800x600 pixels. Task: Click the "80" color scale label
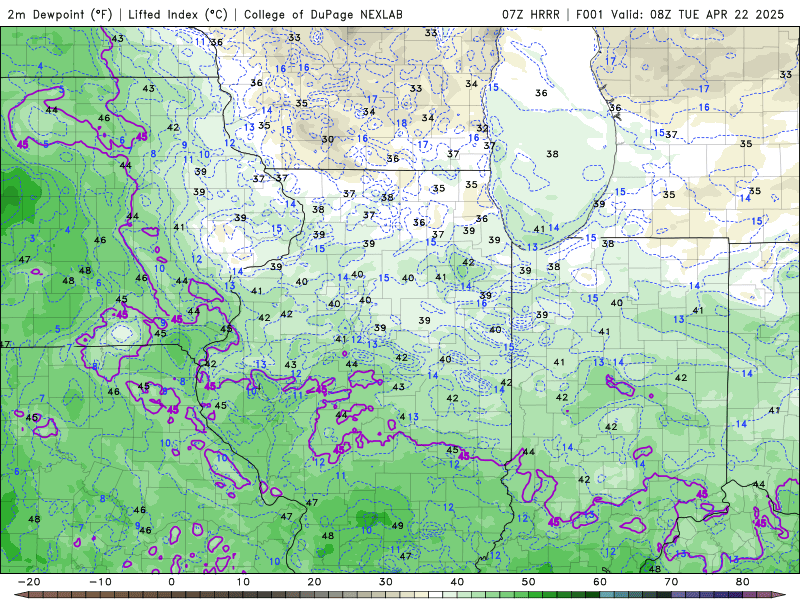(x=743, y=582)
